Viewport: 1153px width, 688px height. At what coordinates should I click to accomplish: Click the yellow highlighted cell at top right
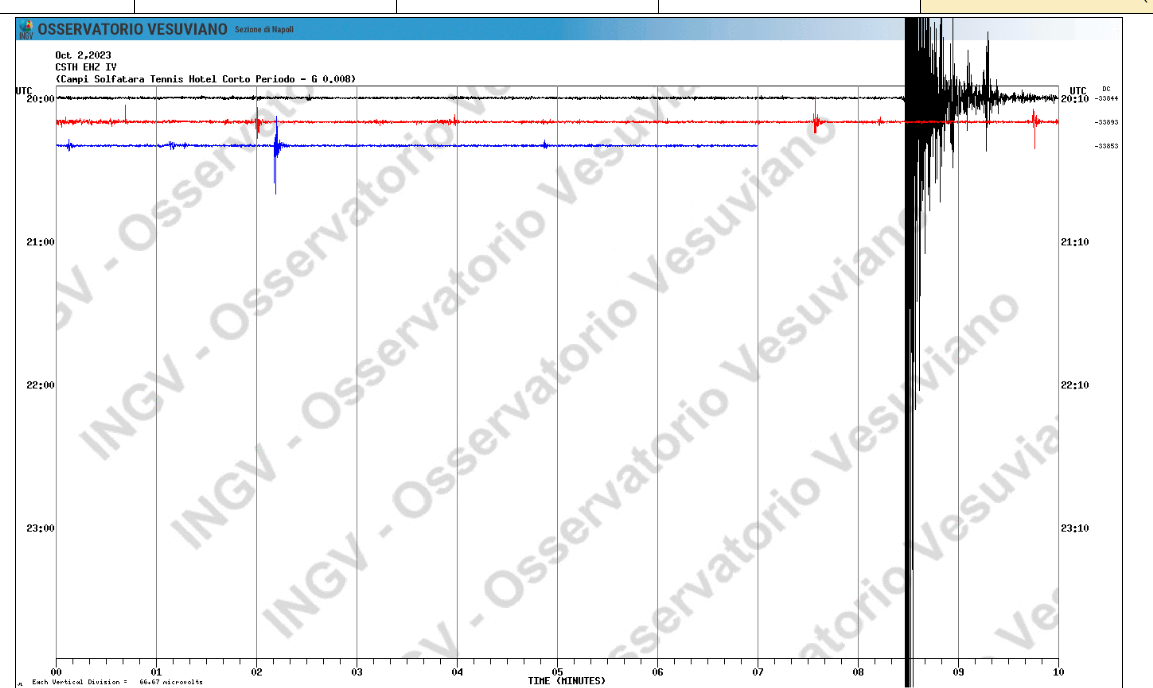click(x=1035, y=6)
